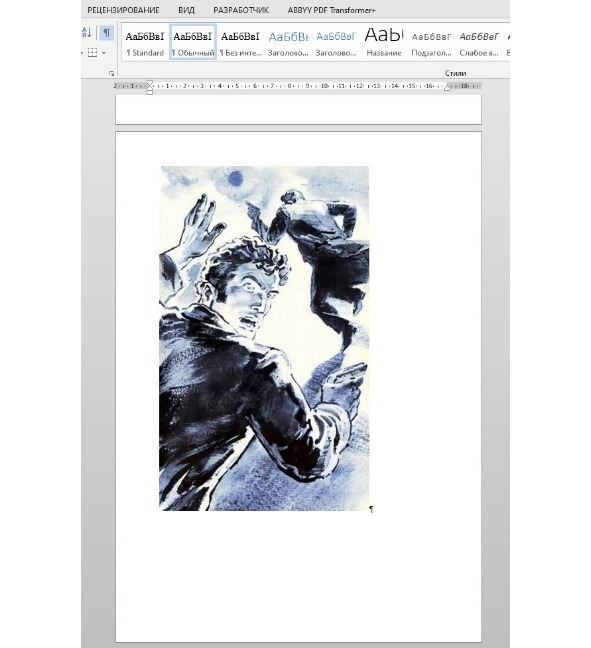Select the ABBYY PDF Transformer+ tab

[x=331, y=10]
